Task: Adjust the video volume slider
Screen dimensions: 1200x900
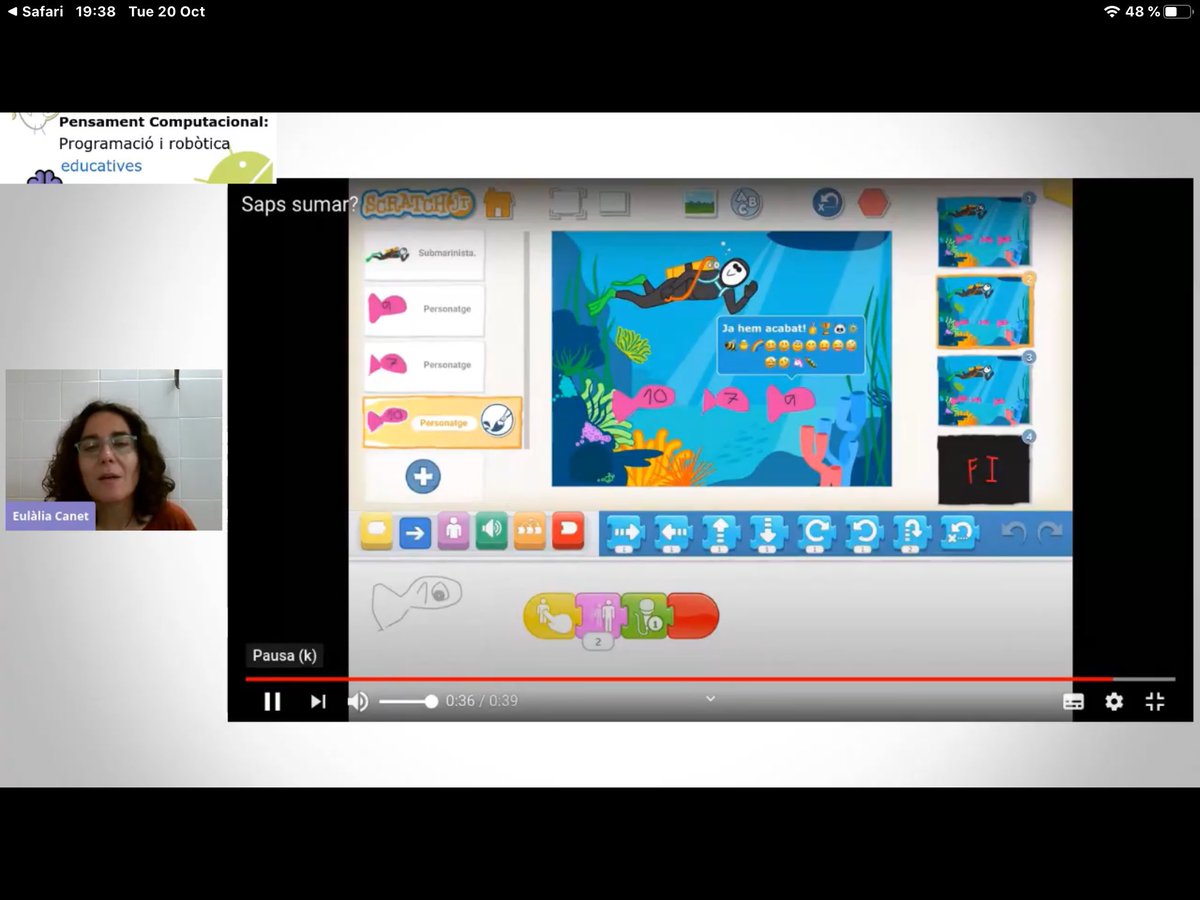Action: (x=408, y=702)
